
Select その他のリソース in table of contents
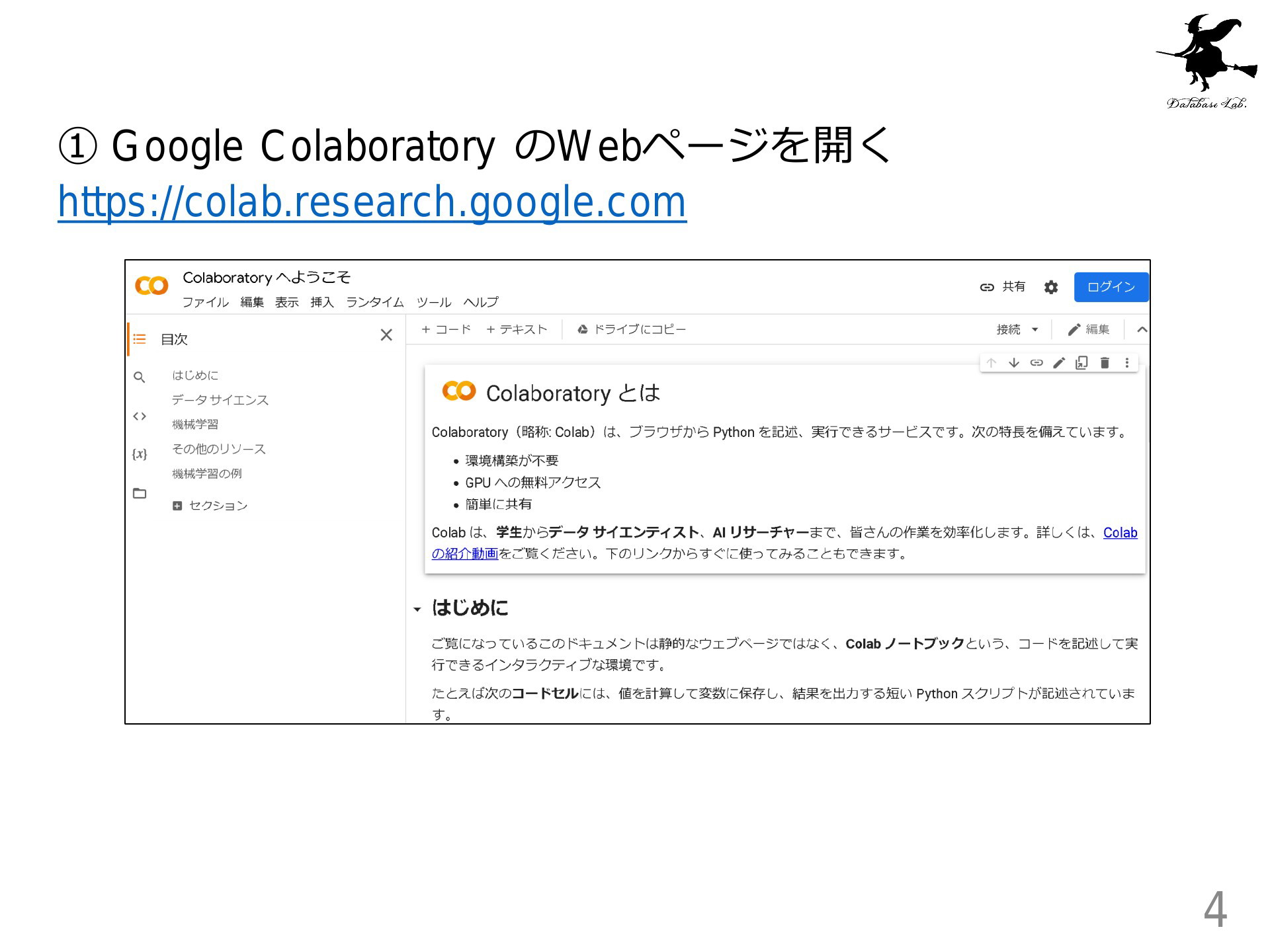[x=219, y=449]
